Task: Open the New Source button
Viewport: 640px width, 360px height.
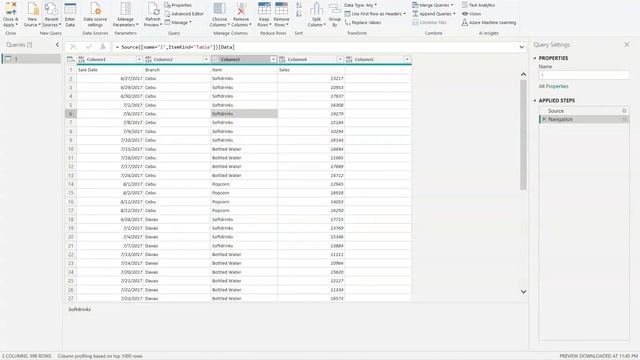Action: click(32, 15)
